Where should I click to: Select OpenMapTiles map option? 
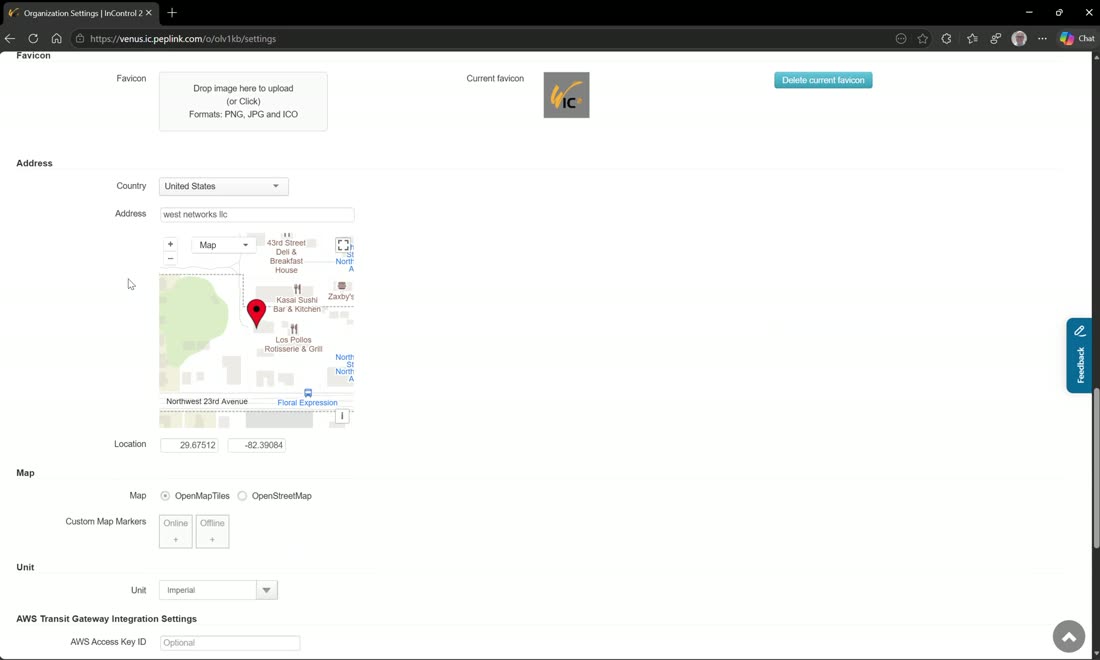pos(165,496)
